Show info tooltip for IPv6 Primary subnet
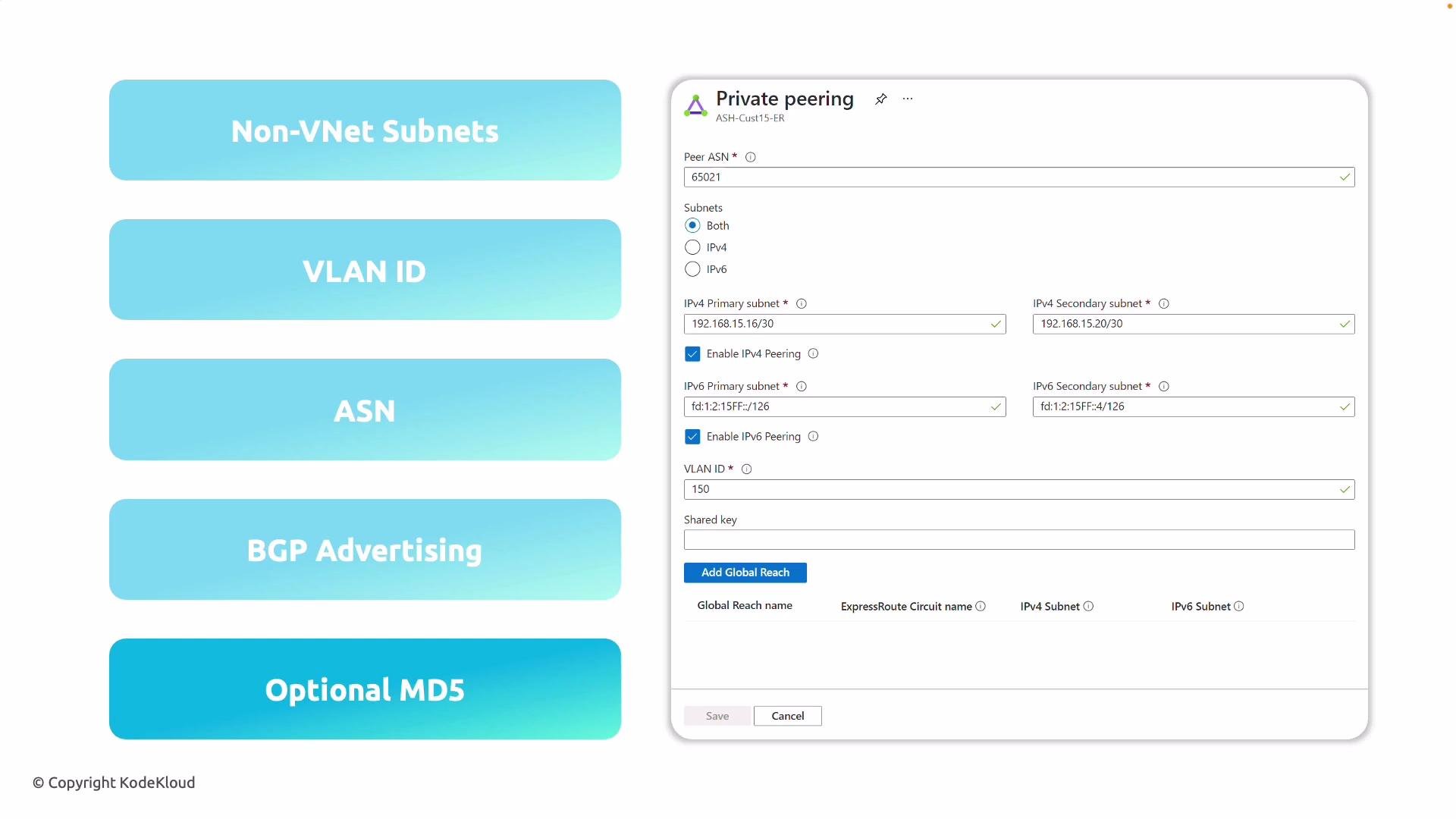 (801, 386)
